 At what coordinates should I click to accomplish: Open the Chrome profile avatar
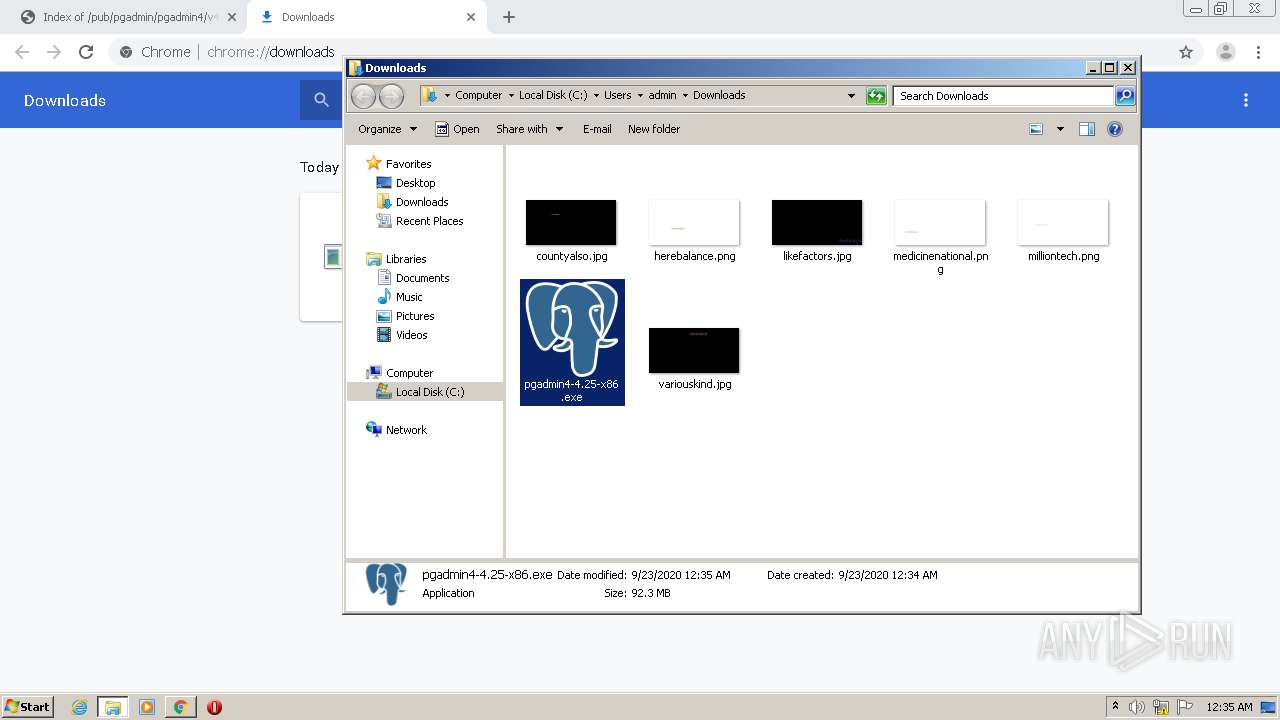(x=1226, y=52)
